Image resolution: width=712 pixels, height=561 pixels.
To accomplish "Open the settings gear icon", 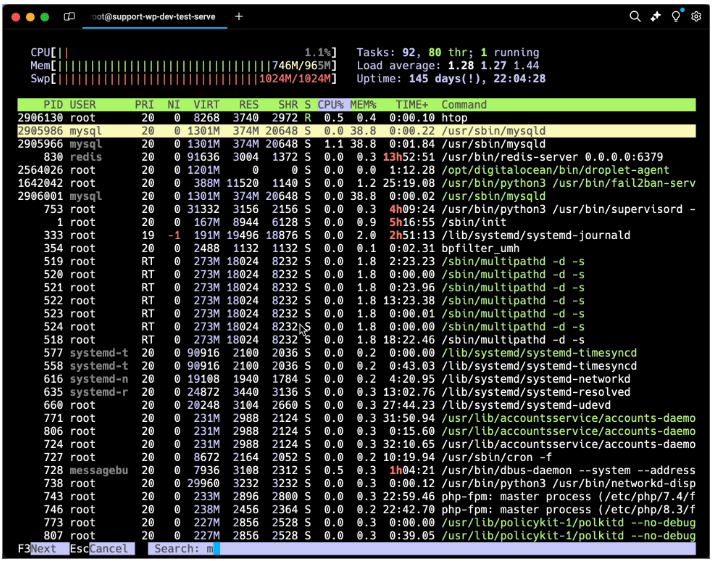I will click(x=696, y=17).
